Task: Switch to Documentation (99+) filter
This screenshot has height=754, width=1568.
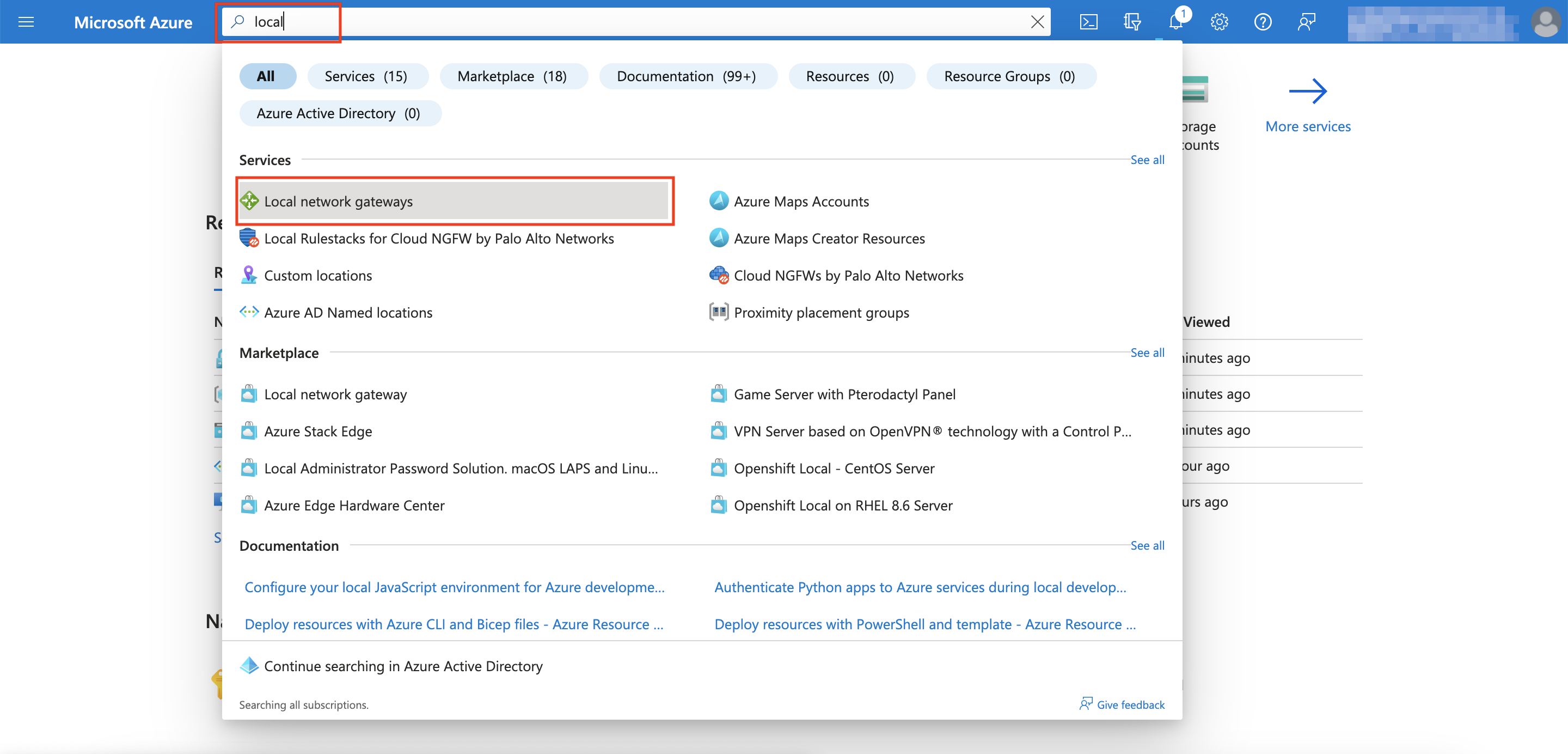Action: (x=687, y=76)
